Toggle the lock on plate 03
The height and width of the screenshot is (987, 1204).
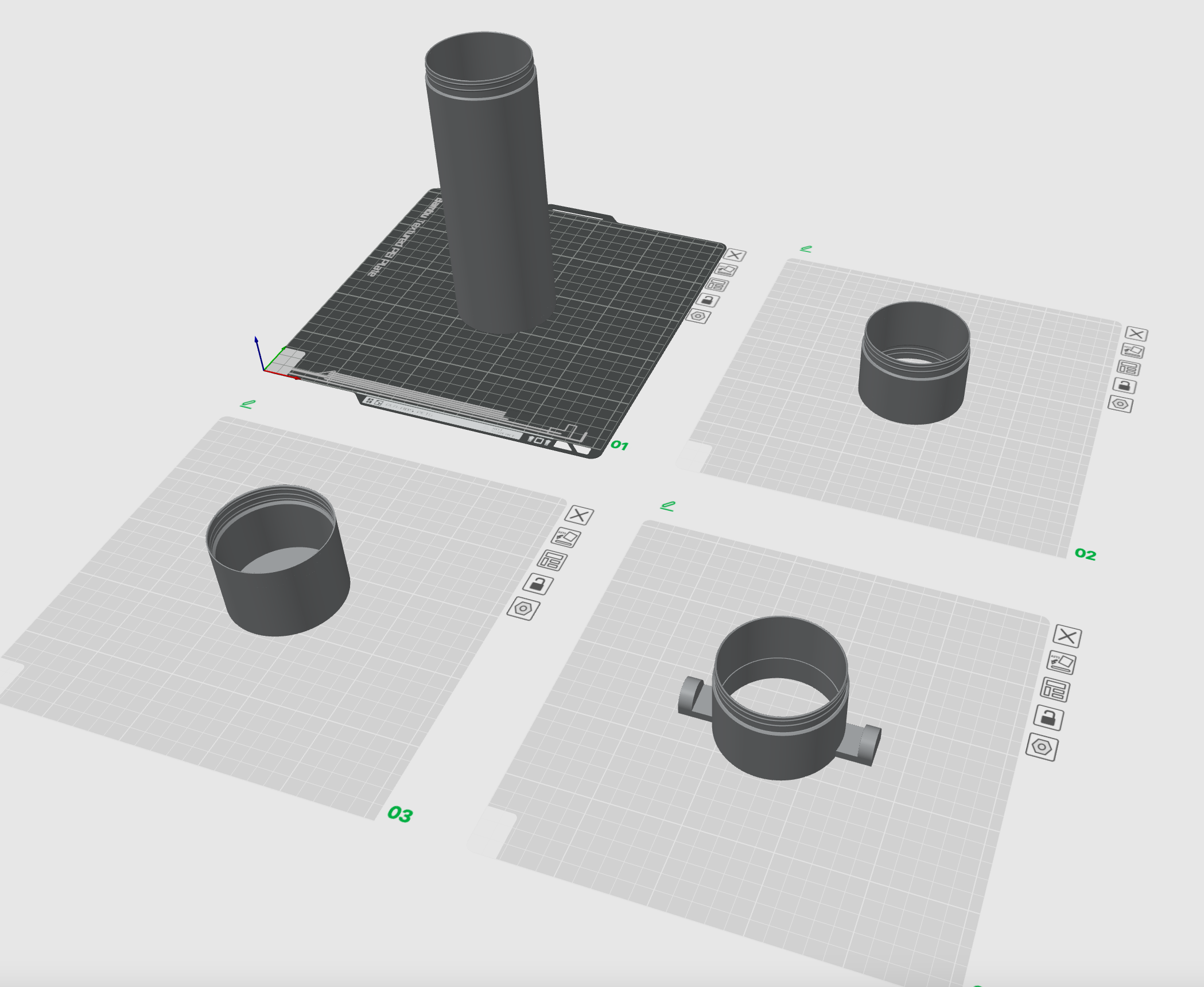click(x=538, y=584)
